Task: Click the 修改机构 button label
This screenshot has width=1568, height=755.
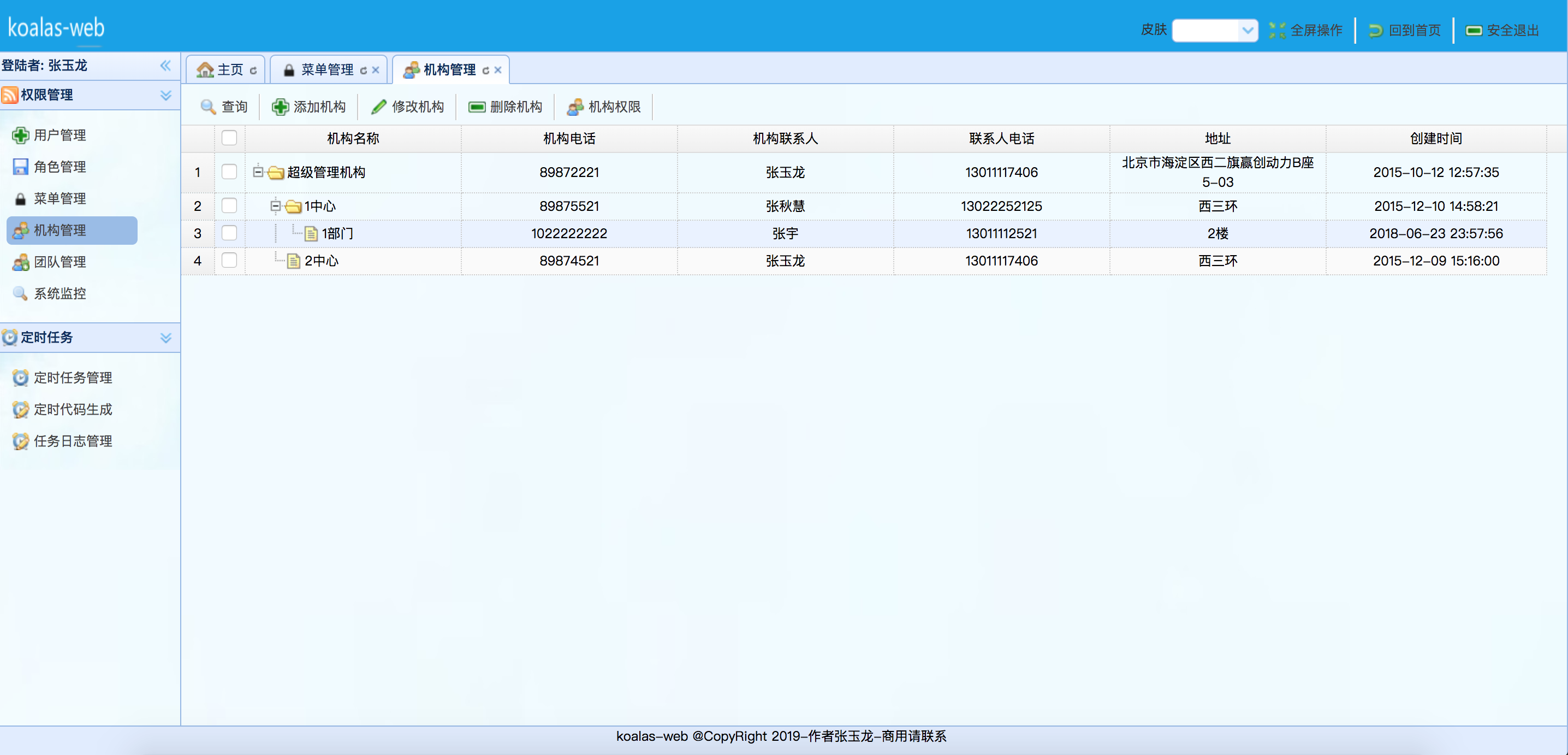Action: 418,107
